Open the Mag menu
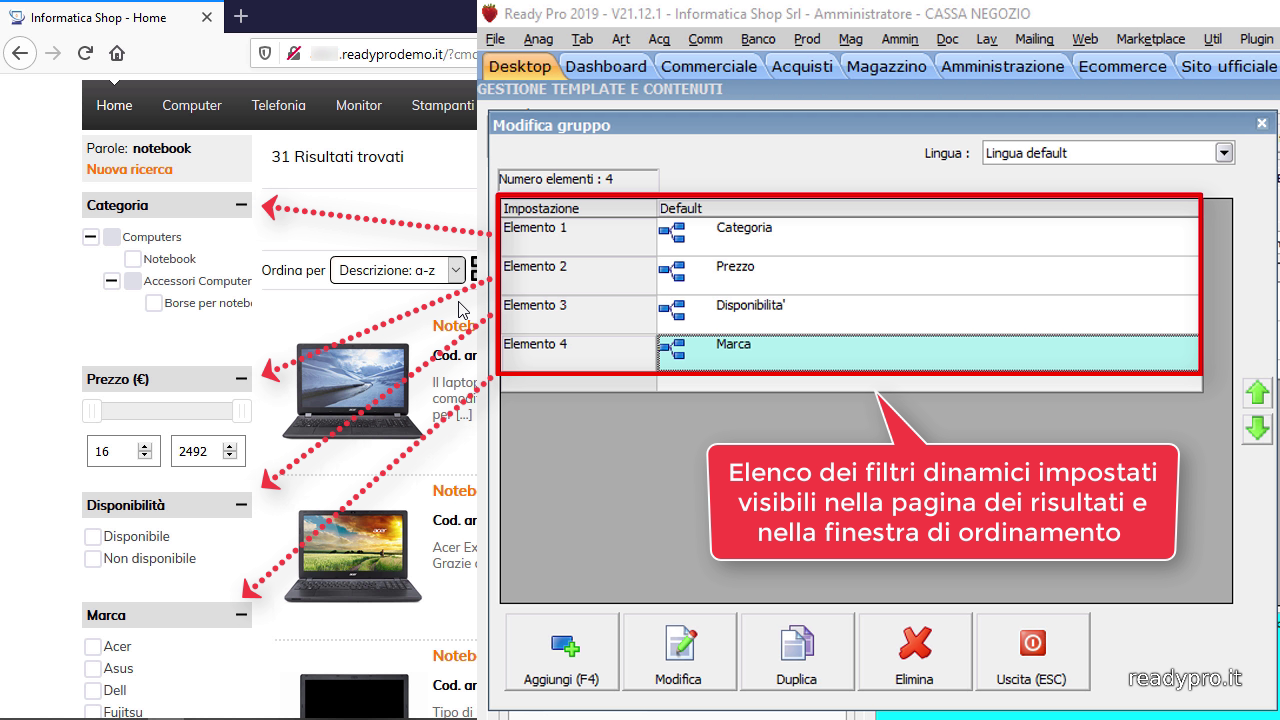This screenshot has width=1280, height=720. coord(851,39)
